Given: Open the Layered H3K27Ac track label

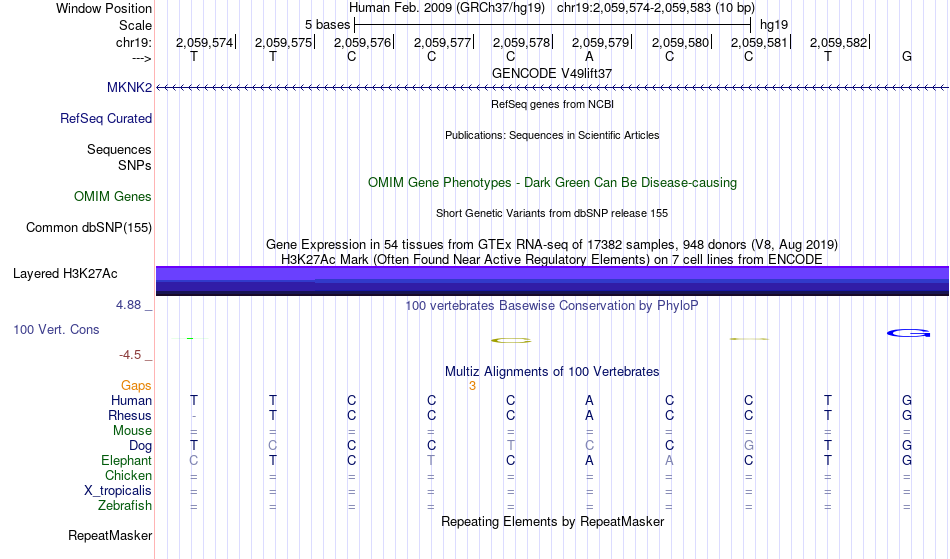Looking at the screenshot, I should coord(65,273).
